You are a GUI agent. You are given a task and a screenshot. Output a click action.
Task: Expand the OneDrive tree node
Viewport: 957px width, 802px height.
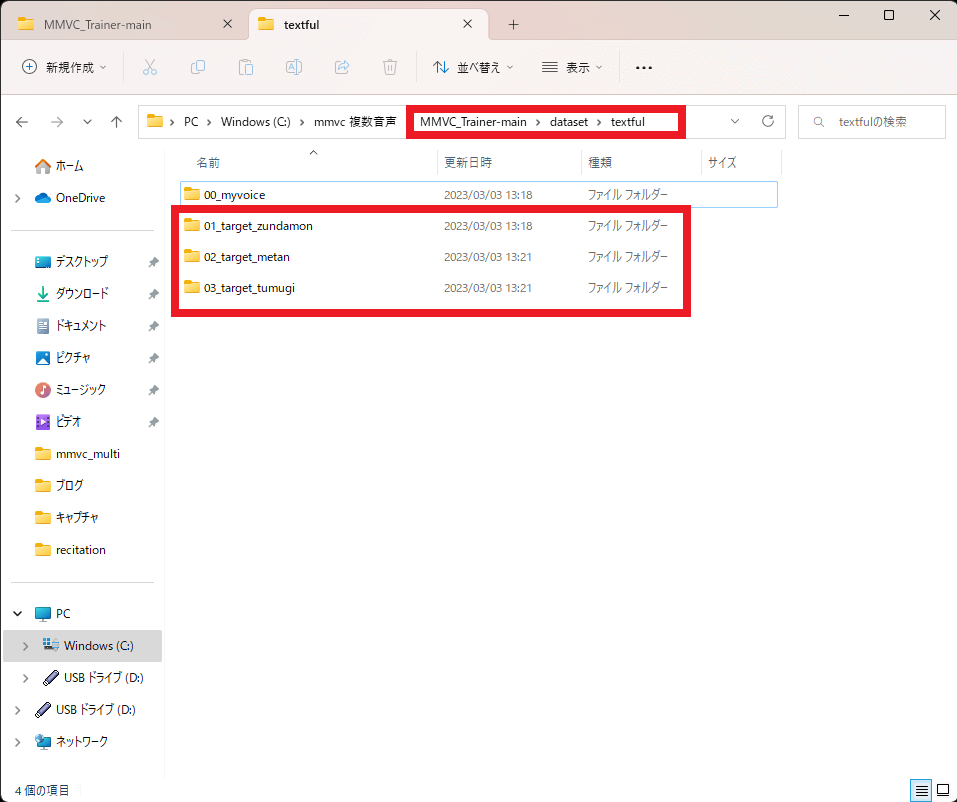click(18, 198)
